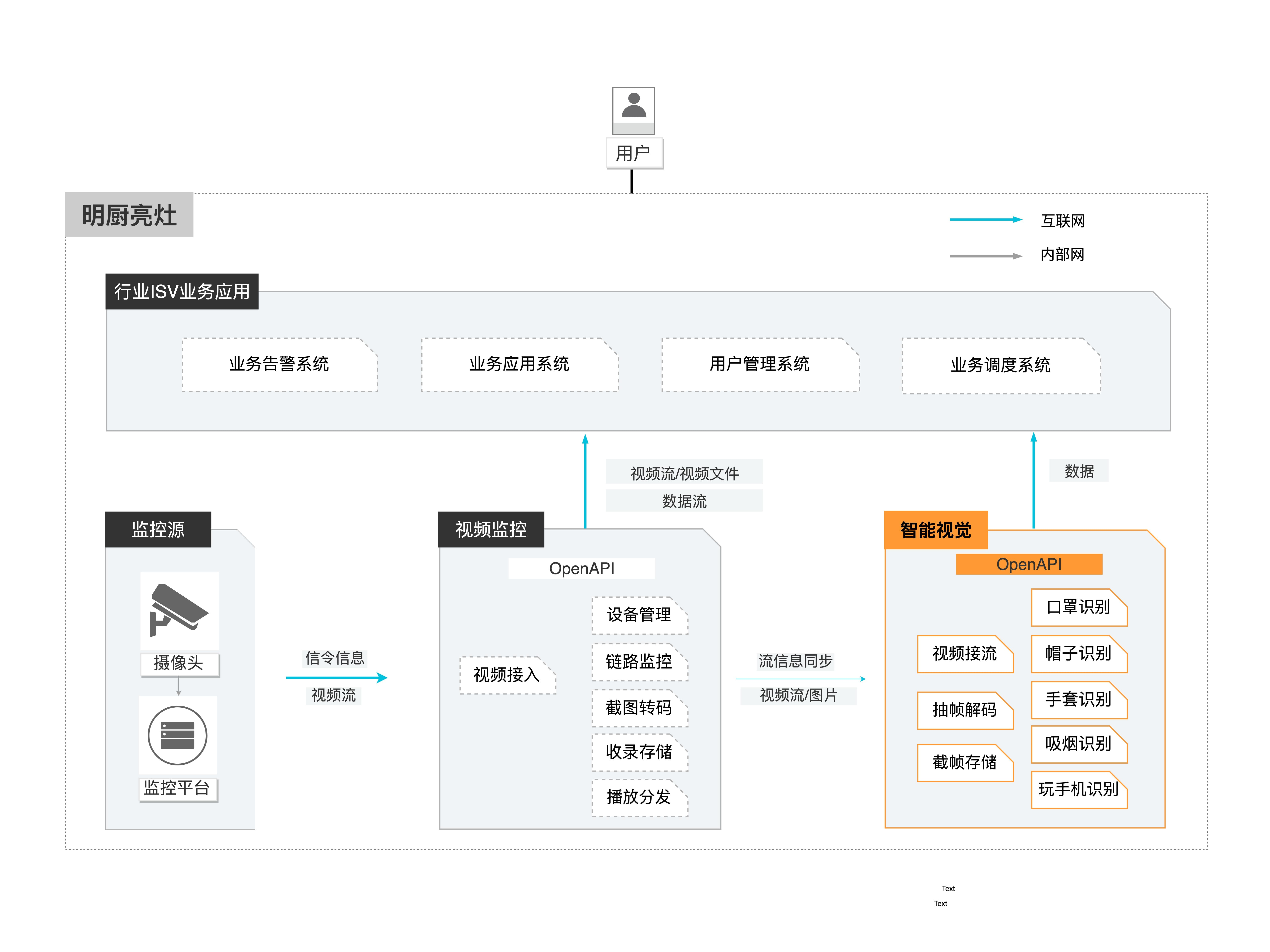
Task: Select the 行业ISV业务应用 header tab
Action: [182, 292]
